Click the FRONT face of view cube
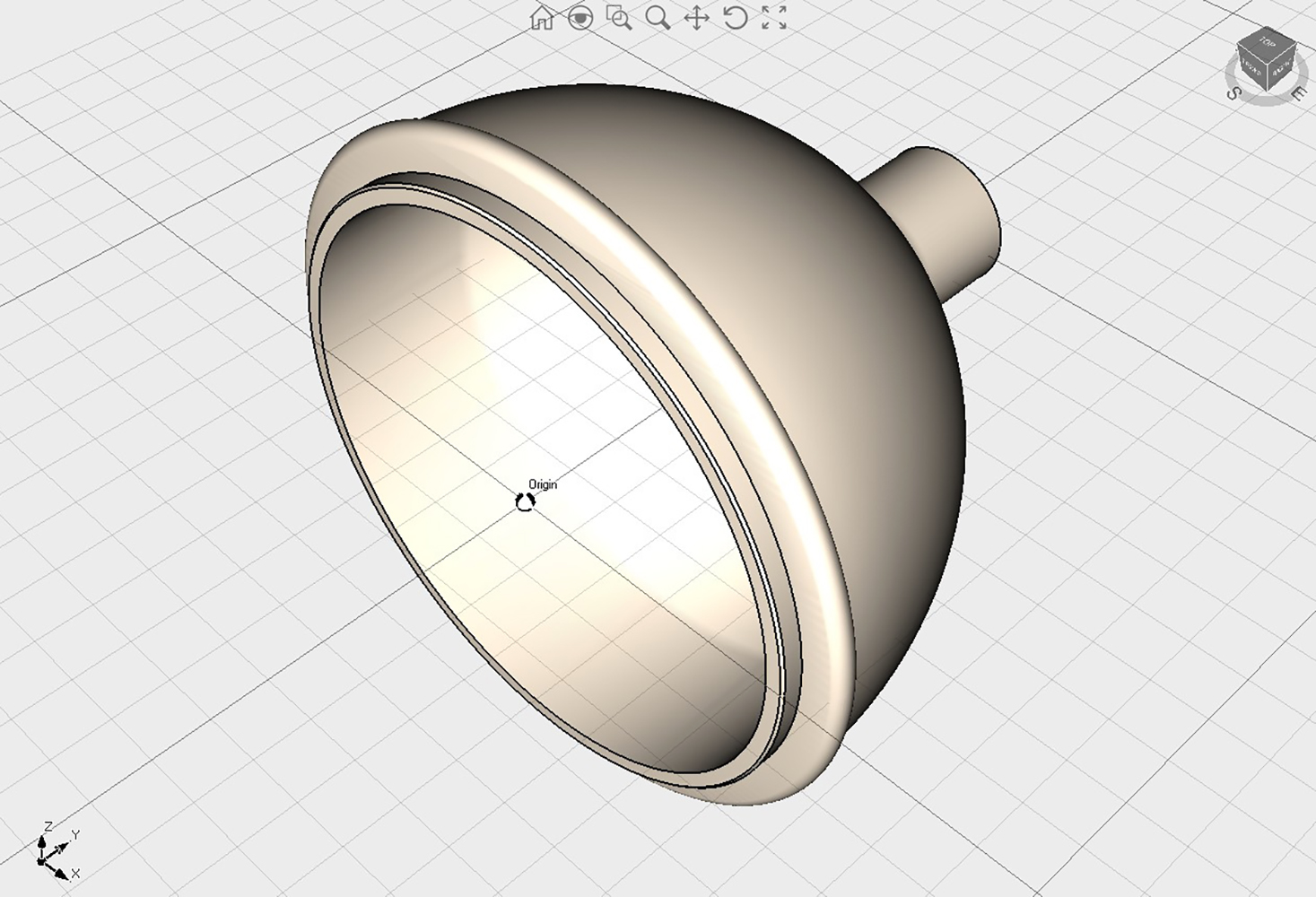This screenshot has height=897, width=1316. coord(1252,68)
